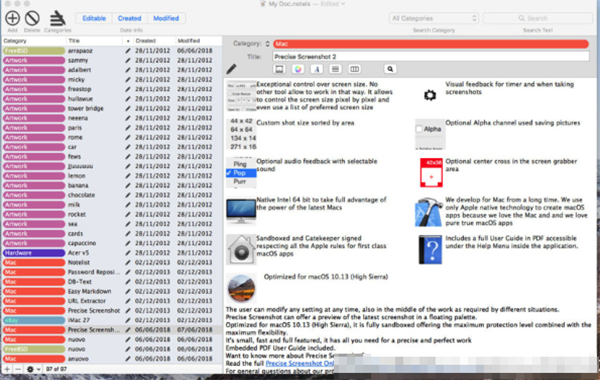
Task: Click the columns table icon
Action: click(354, 69)
